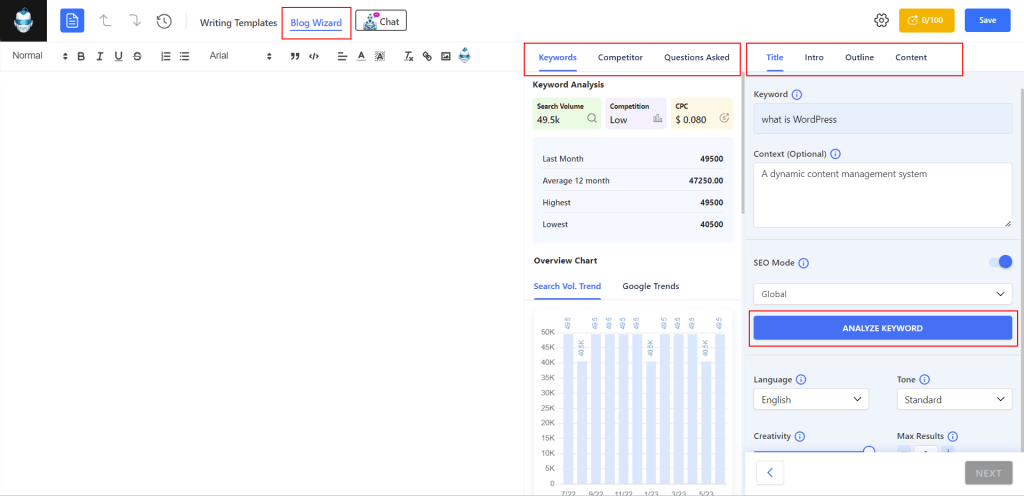The width and height of the screenshot is (1024, 496).
Task: Open Writing Templates
Action: pyautogui.click(x=238, y=22)
